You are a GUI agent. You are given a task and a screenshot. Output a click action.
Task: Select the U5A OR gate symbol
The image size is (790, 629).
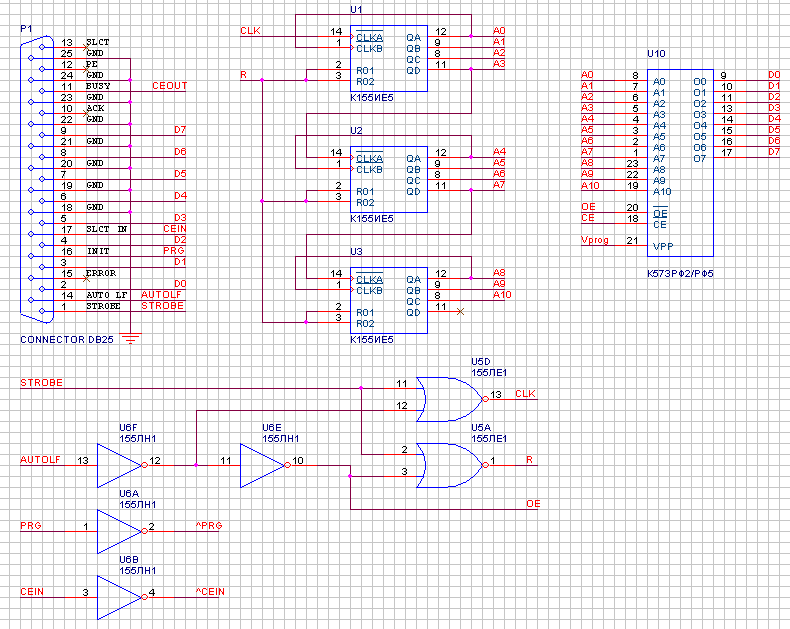tap(445, 461)
